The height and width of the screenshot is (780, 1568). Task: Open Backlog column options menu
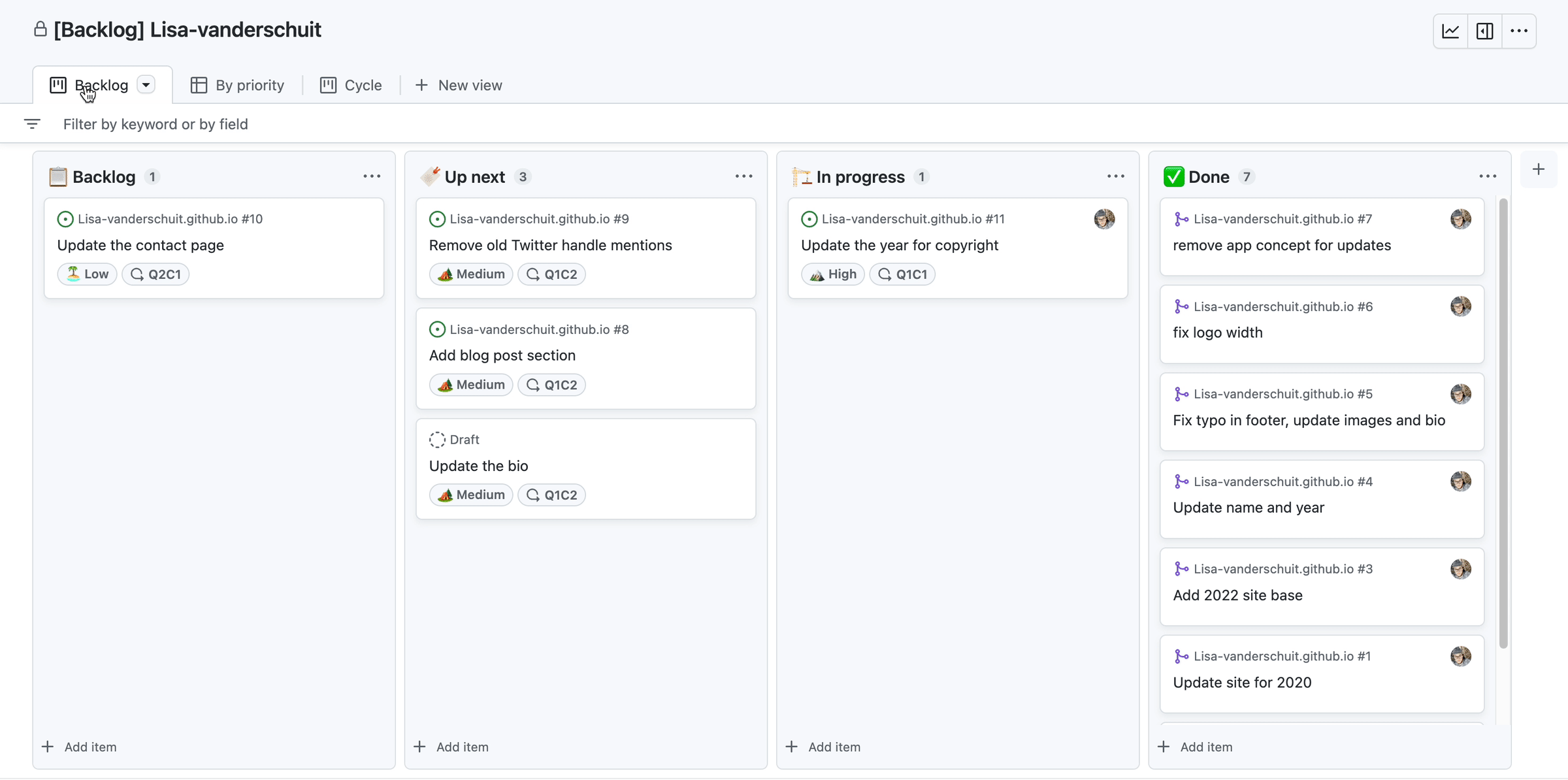click(372, 176)
